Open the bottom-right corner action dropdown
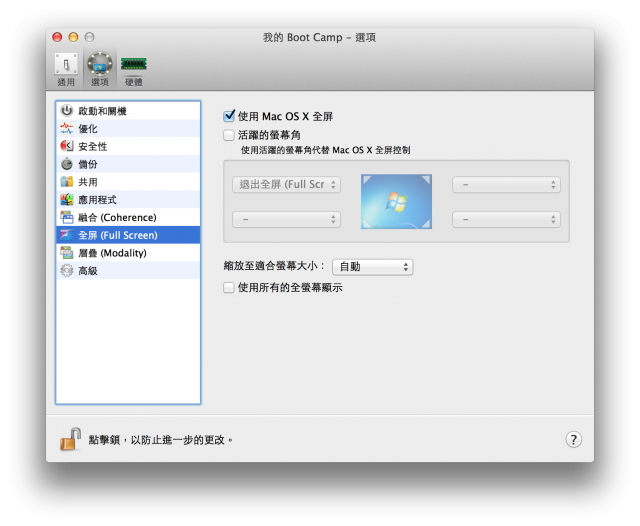 [506, 220]
